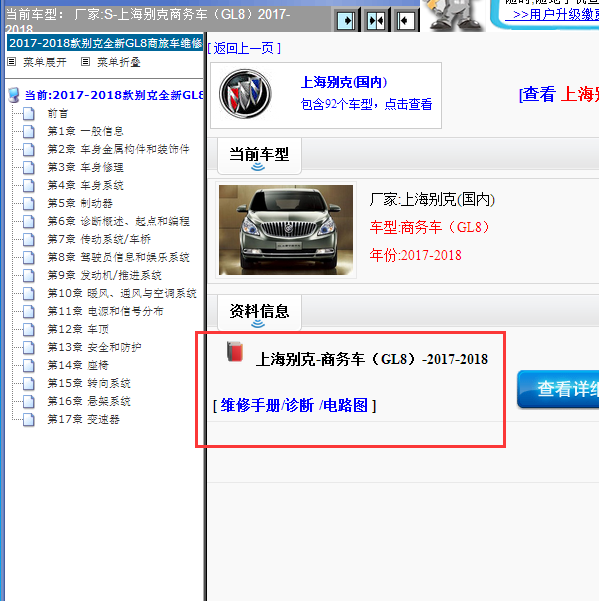Viewport: 599px width, 601px height.
Task: Click the 2017-2018款别克全新GL8商旅车维修 title bar
Action: 105,43
